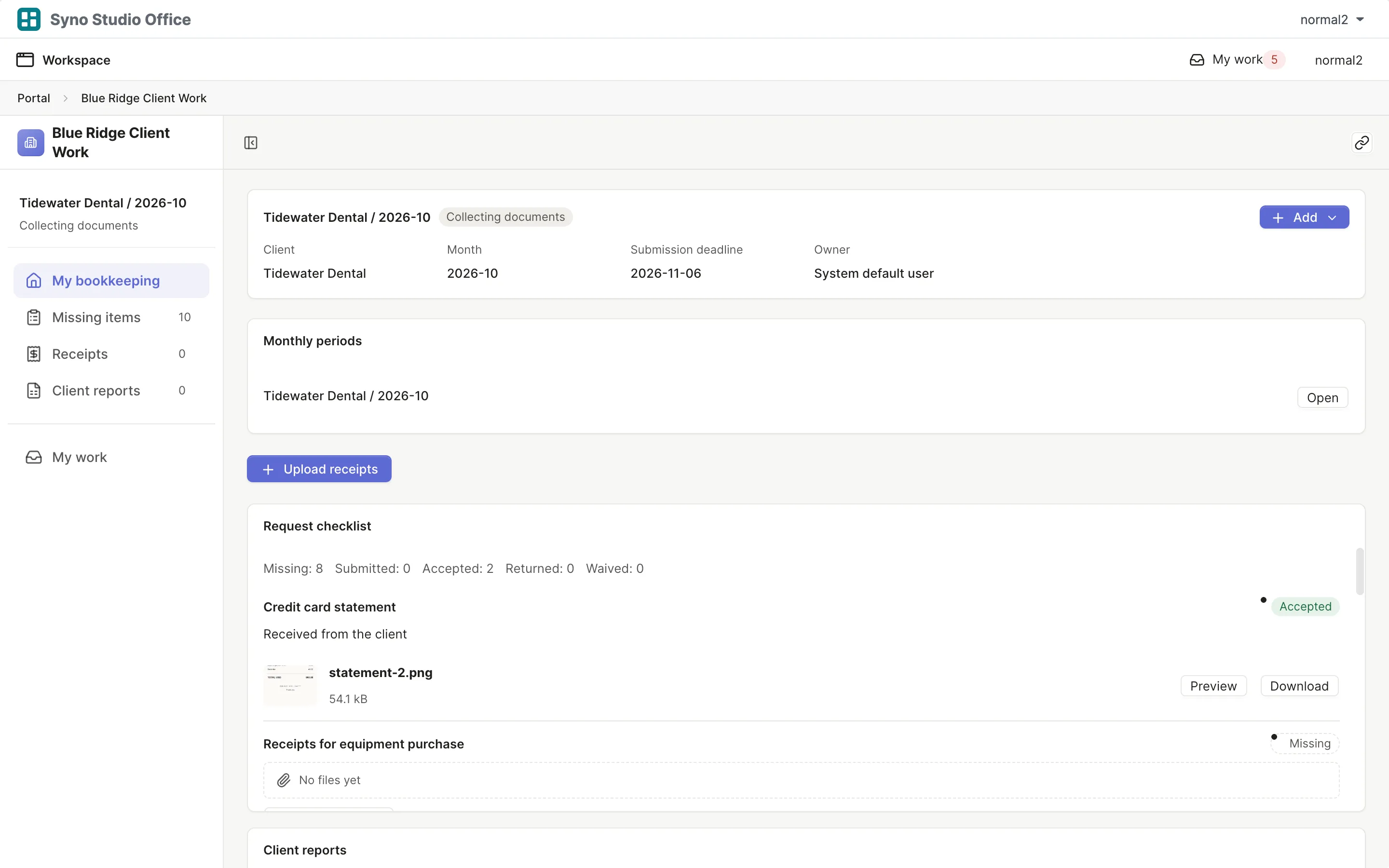This screenshot has width=1389, height=868.
Task: Go to Receipts section
Action: point(111,354)
